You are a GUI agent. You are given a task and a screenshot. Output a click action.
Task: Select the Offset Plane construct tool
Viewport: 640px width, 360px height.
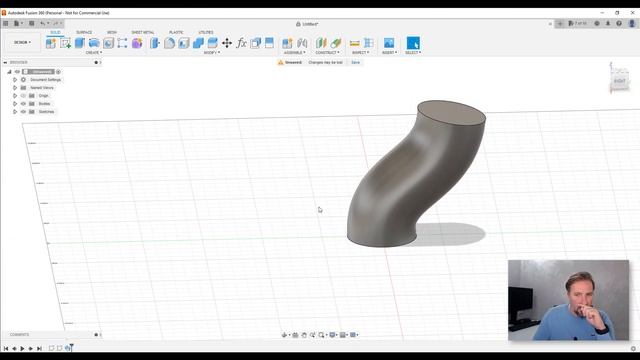321,43
